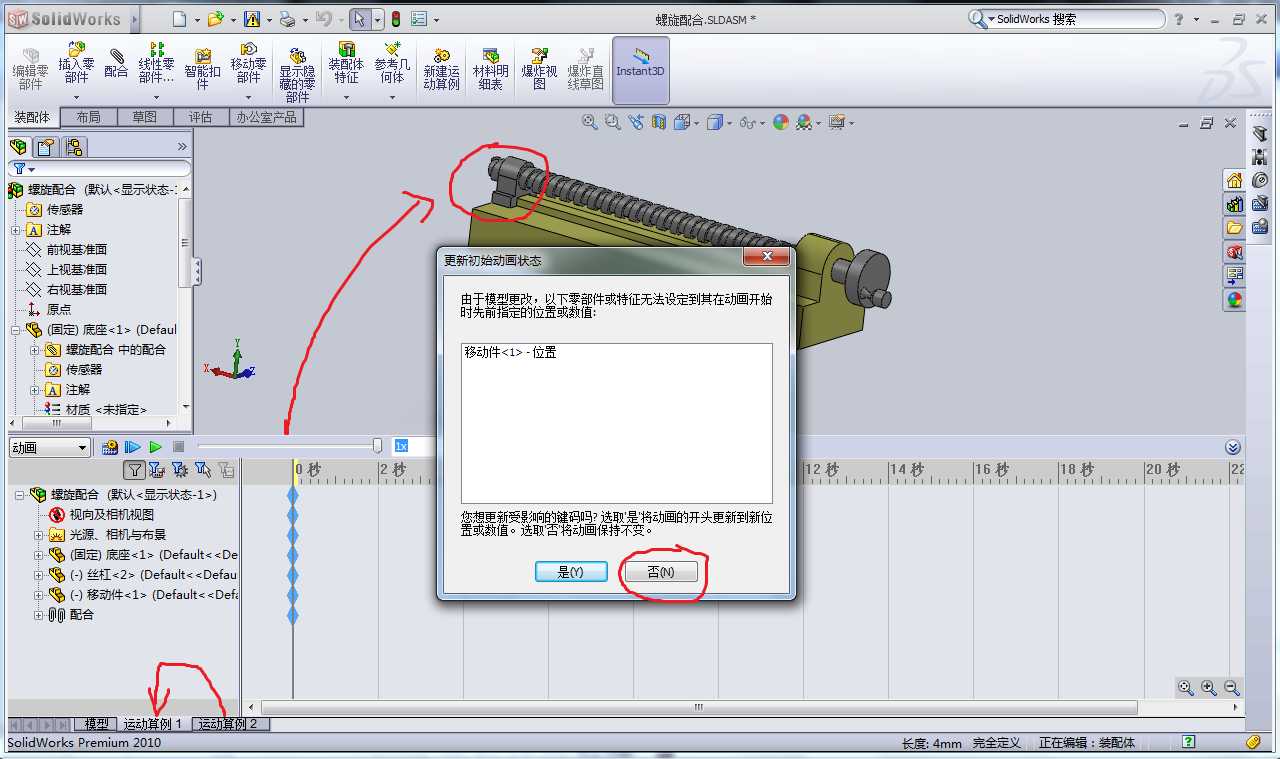Screen dimensions: 1280x759
Task: Click the 参考几何体 tool
Action: [392, 62]
